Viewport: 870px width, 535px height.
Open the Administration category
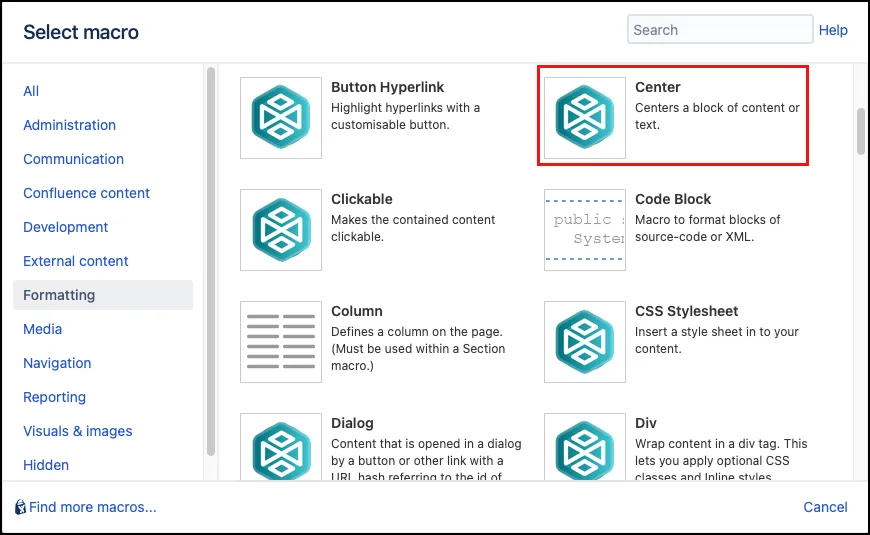(69, 125)
